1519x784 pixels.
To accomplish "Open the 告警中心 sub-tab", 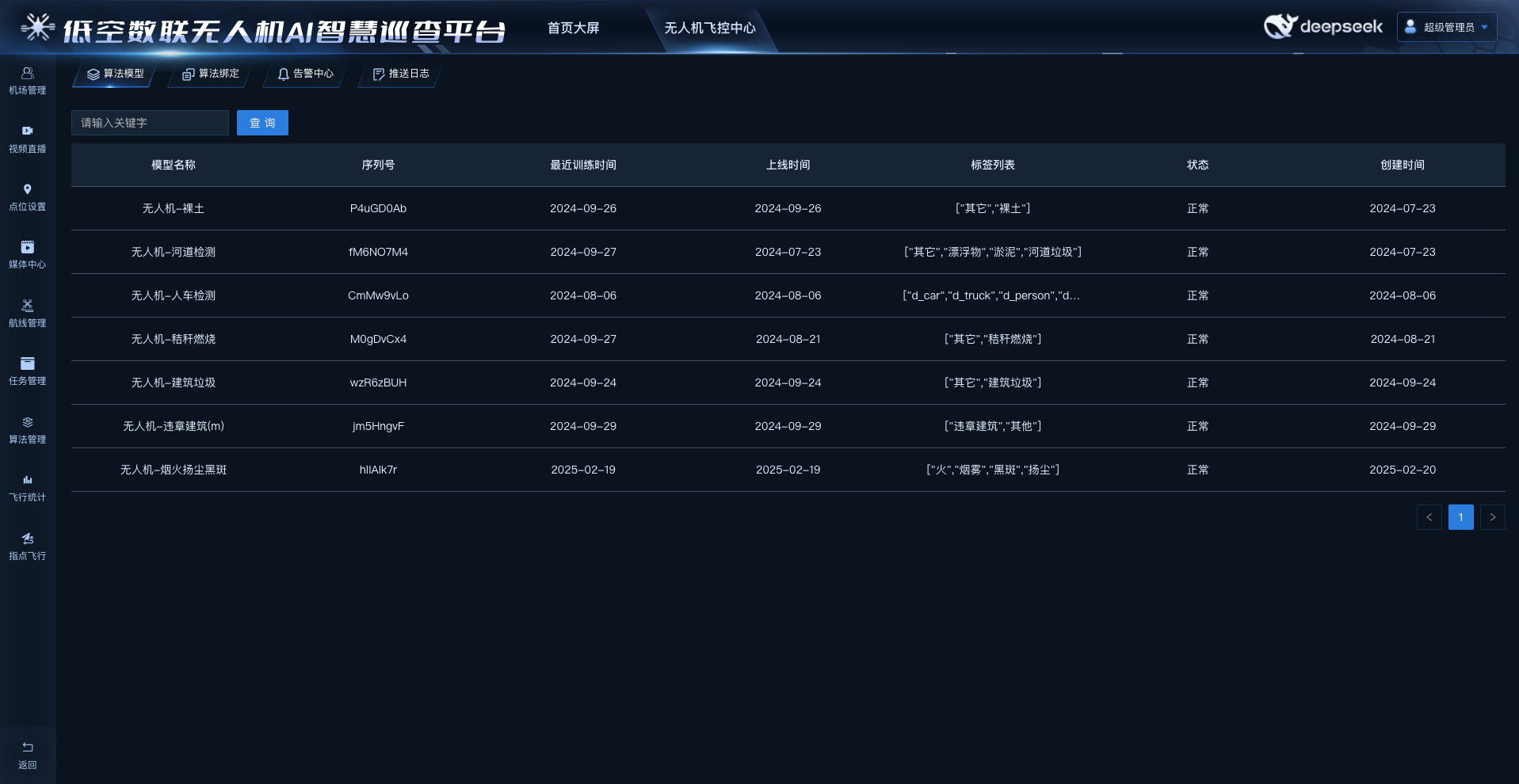I will tap(305, 74).
